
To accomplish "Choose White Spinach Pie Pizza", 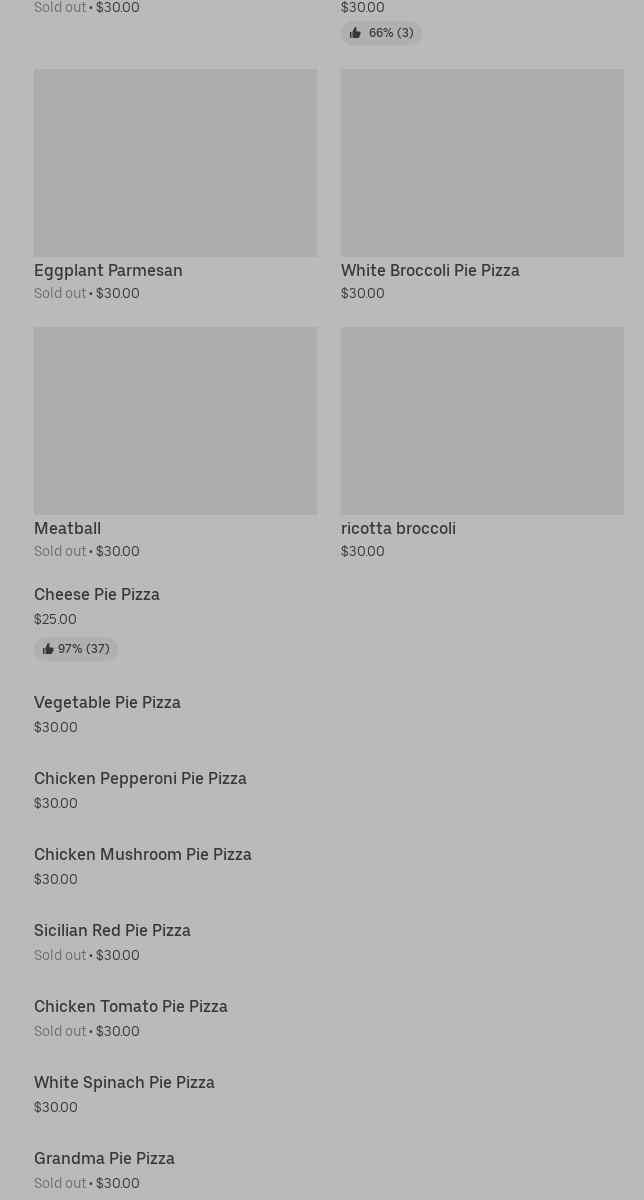I will 124,1082.
